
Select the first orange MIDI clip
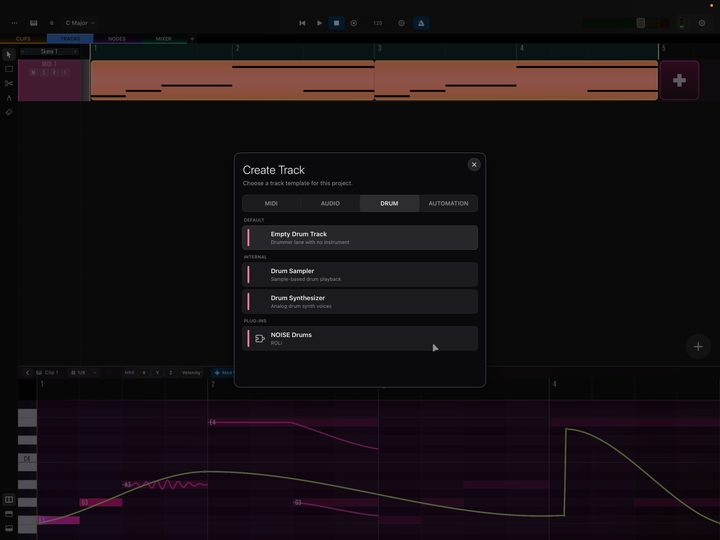click(x=232, y=80)
